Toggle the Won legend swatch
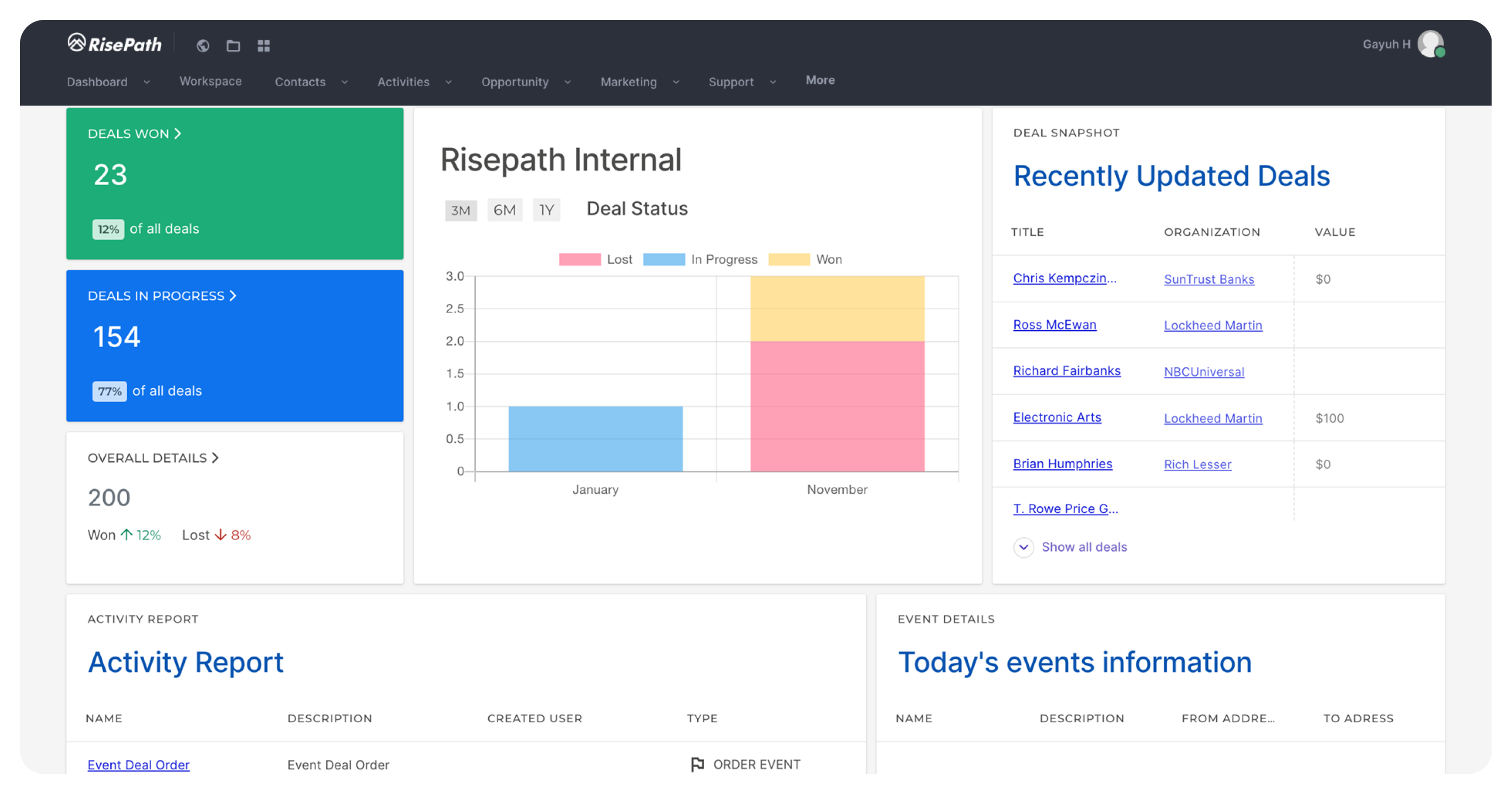Screen dimensions: 1512x794 pos(789,259)
